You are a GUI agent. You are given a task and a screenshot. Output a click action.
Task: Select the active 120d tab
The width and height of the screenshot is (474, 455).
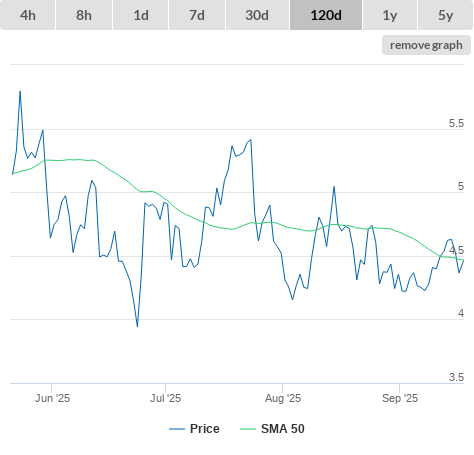coord(326,15)
